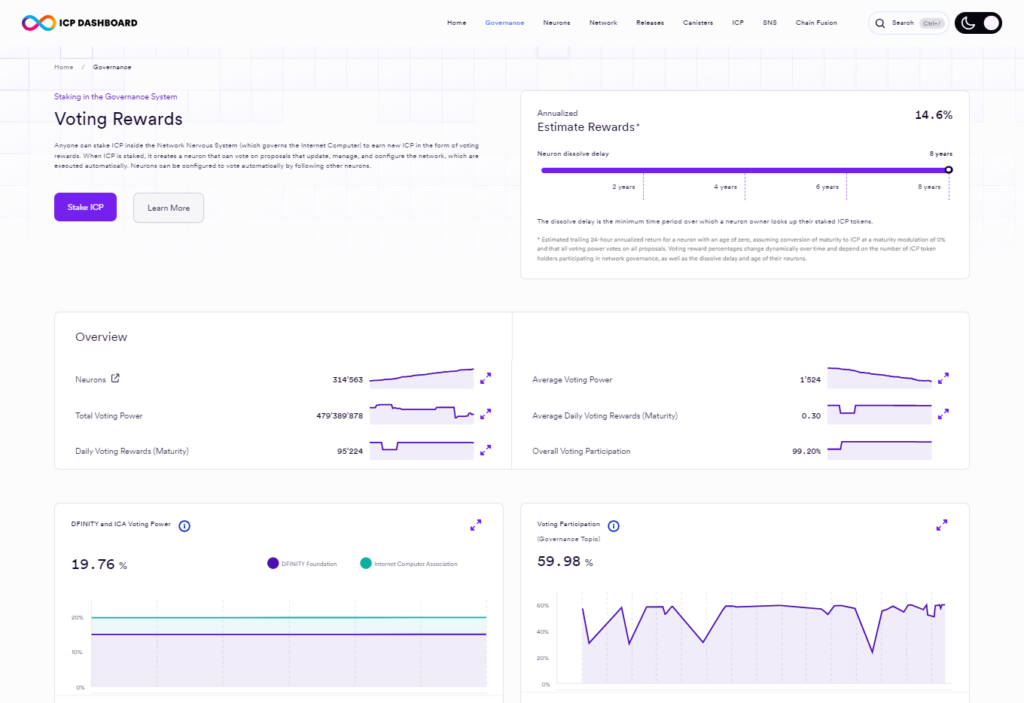Image resolution: width=1024 pixels, height=703 pixels.
Task: Show info for DFINITY and ICA Voting Power
Action: click(x=184, y=525)
